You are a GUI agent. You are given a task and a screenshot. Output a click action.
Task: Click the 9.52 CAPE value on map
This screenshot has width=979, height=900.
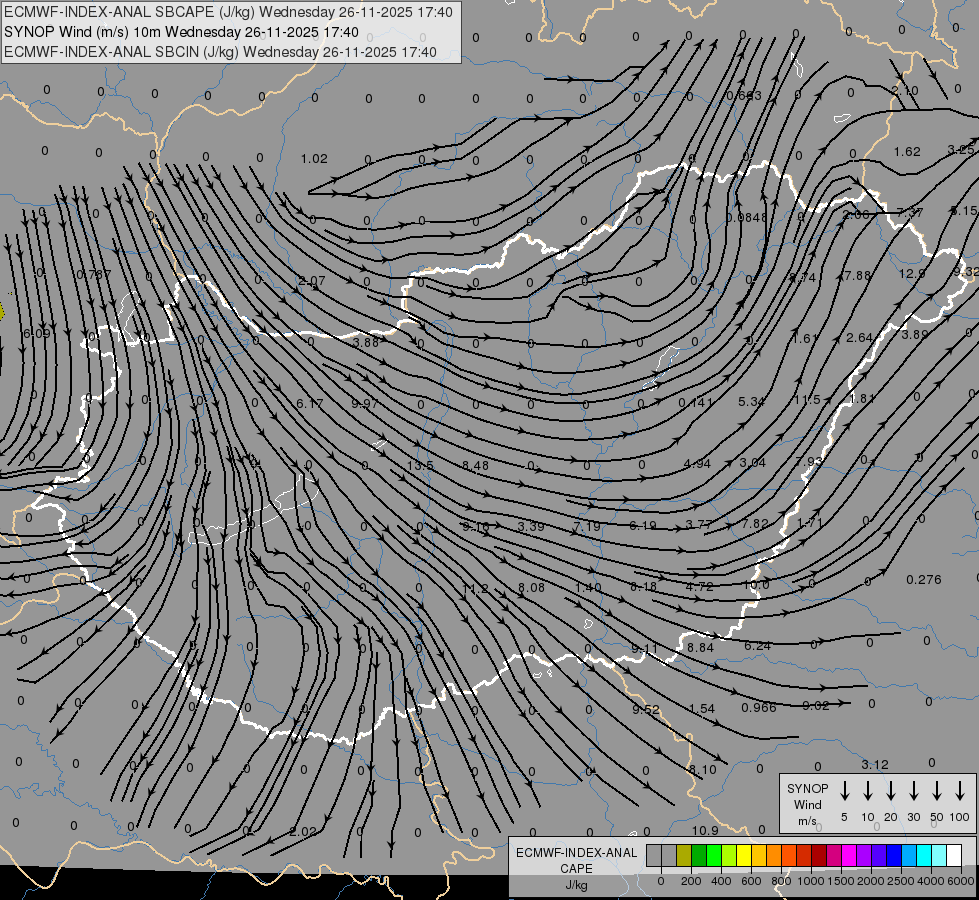tap(646, 710)
